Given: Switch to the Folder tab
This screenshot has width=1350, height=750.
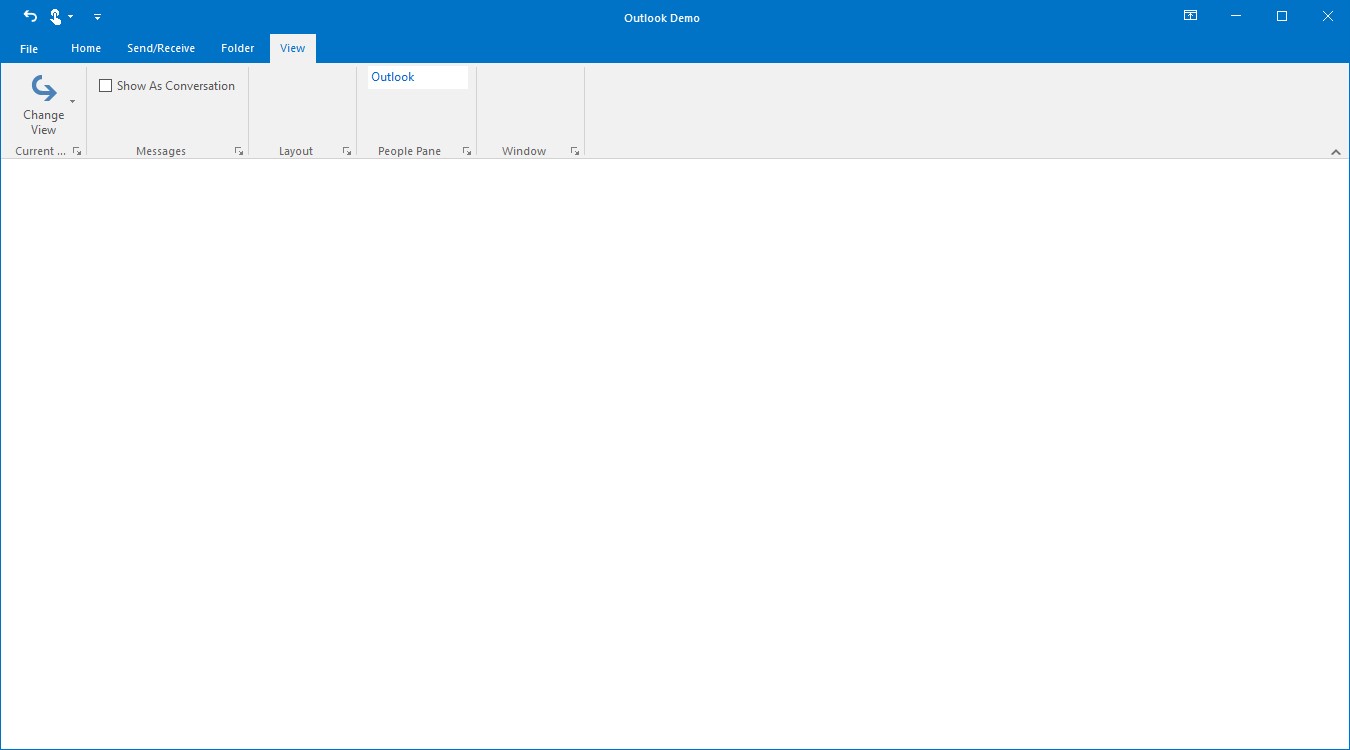Looking at the screenshot, I should (237, 48).
